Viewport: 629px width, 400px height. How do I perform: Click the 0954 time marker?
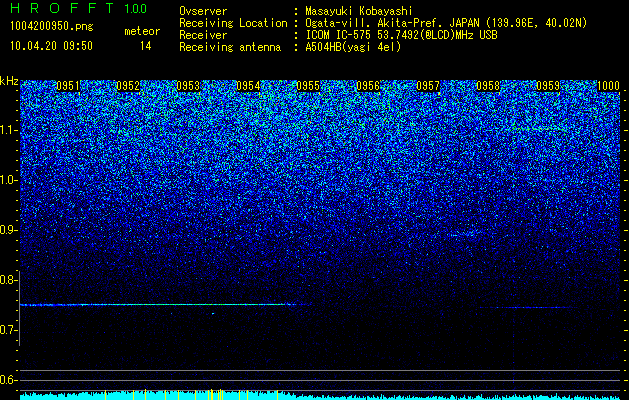point(248,86)
